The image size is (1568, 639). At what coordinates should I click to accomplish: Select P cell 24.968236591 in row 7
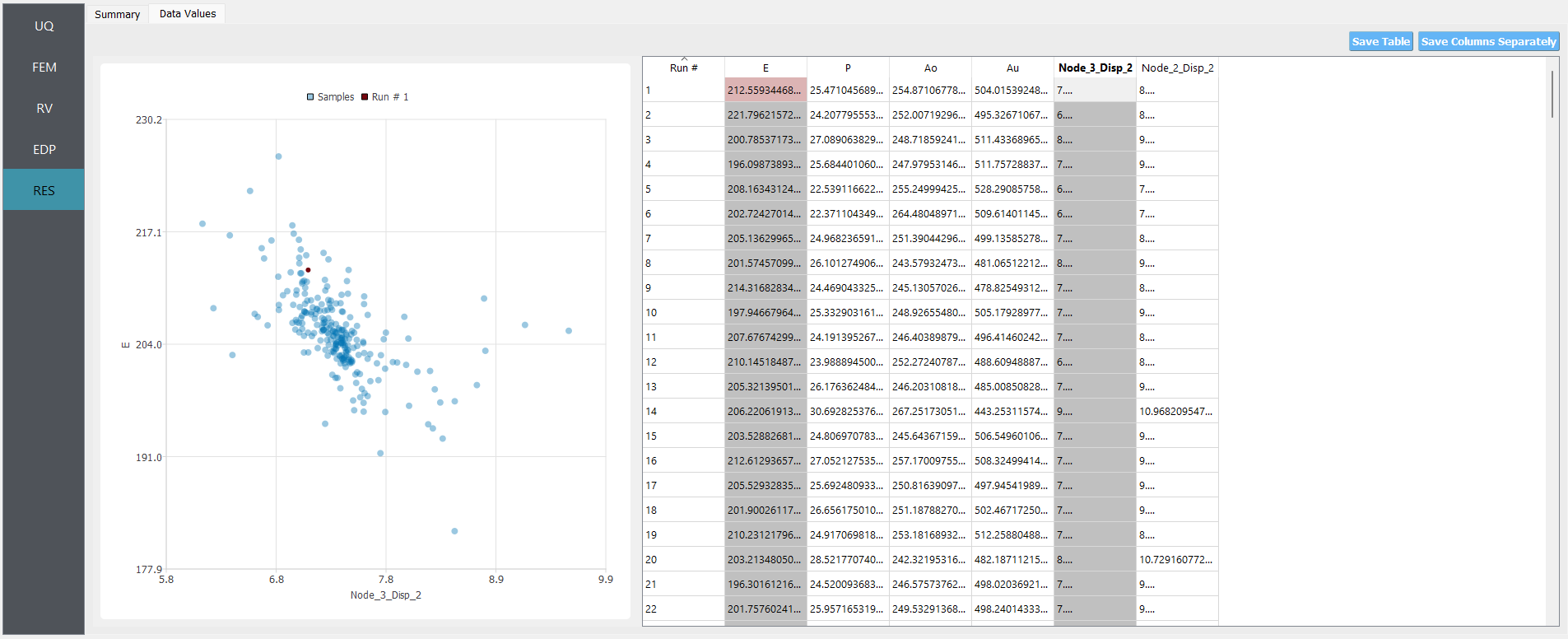coord(848,238)
